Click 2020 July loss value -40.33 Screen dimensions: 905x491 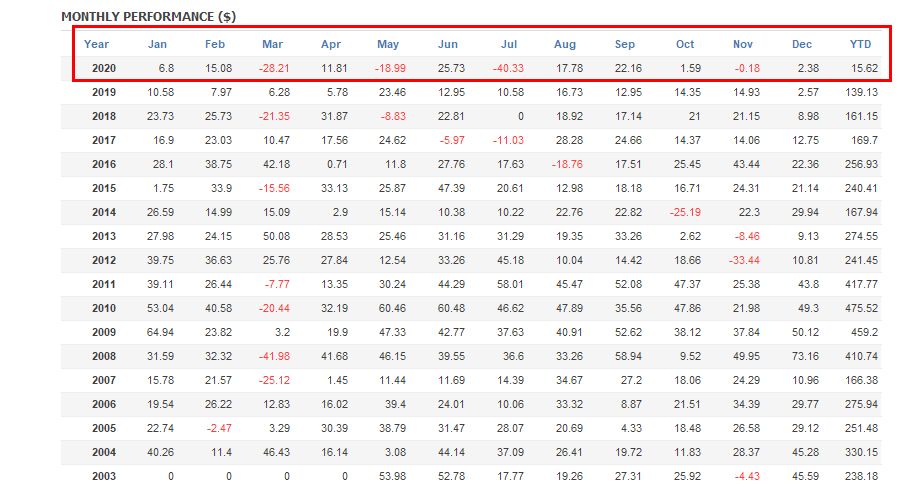508,68
